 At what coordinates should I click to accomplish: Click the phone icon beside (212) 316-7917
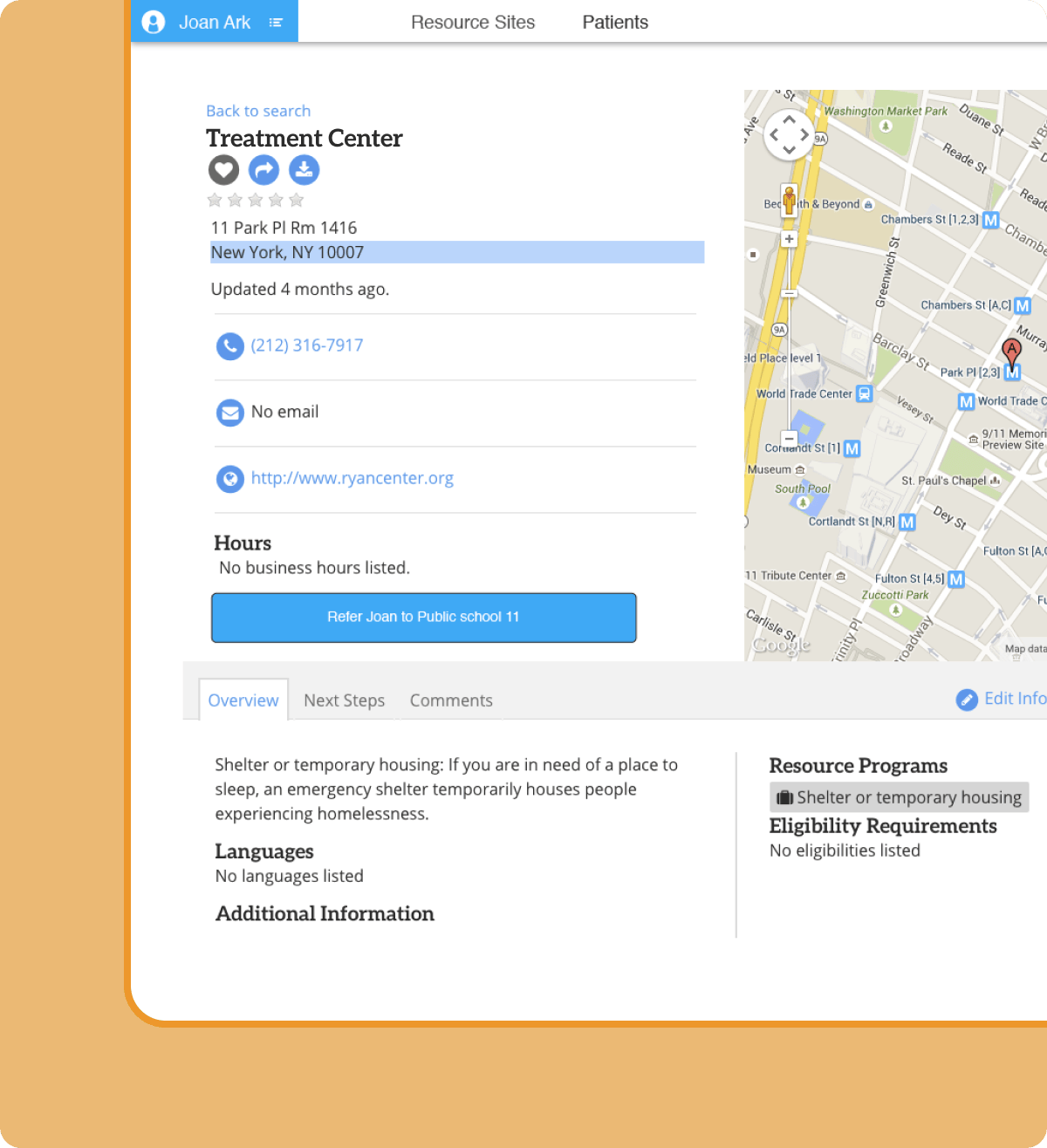[229, 346]
